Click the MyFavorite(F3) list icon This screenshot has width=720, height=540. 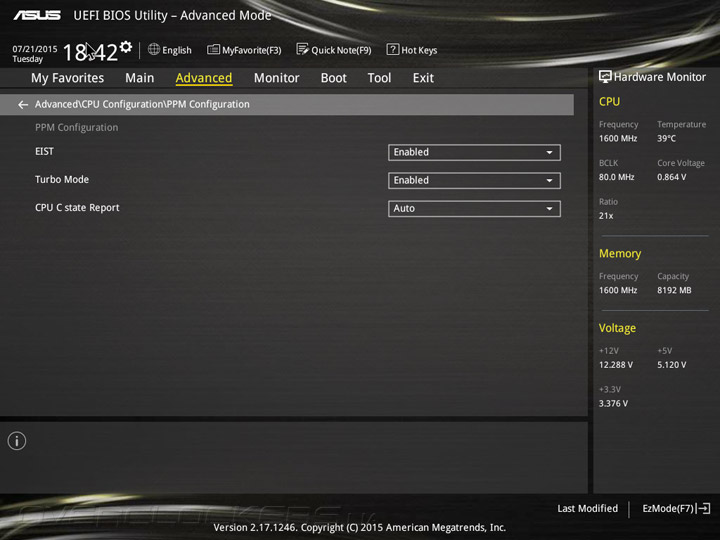[213, 49]
